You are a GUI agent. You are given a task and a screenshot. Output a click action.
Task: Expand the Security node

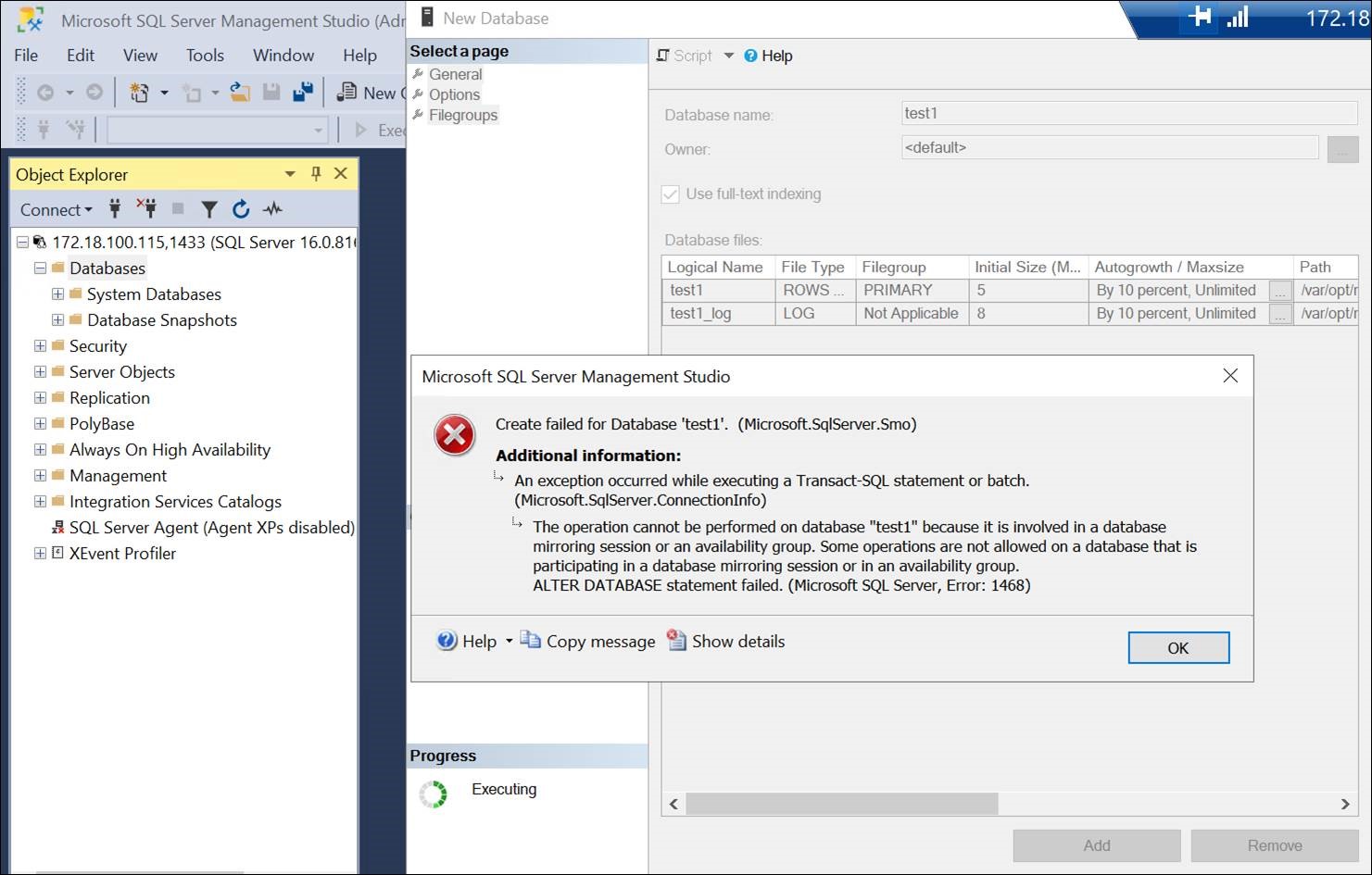pyautogui.click(x=40, y=345)
